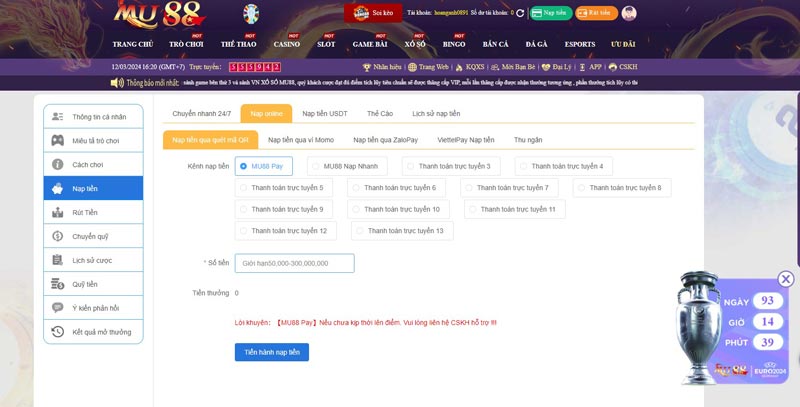Click the Trang Web globe icon
This screenshot has width=800, height=407.
pos(412,67)
